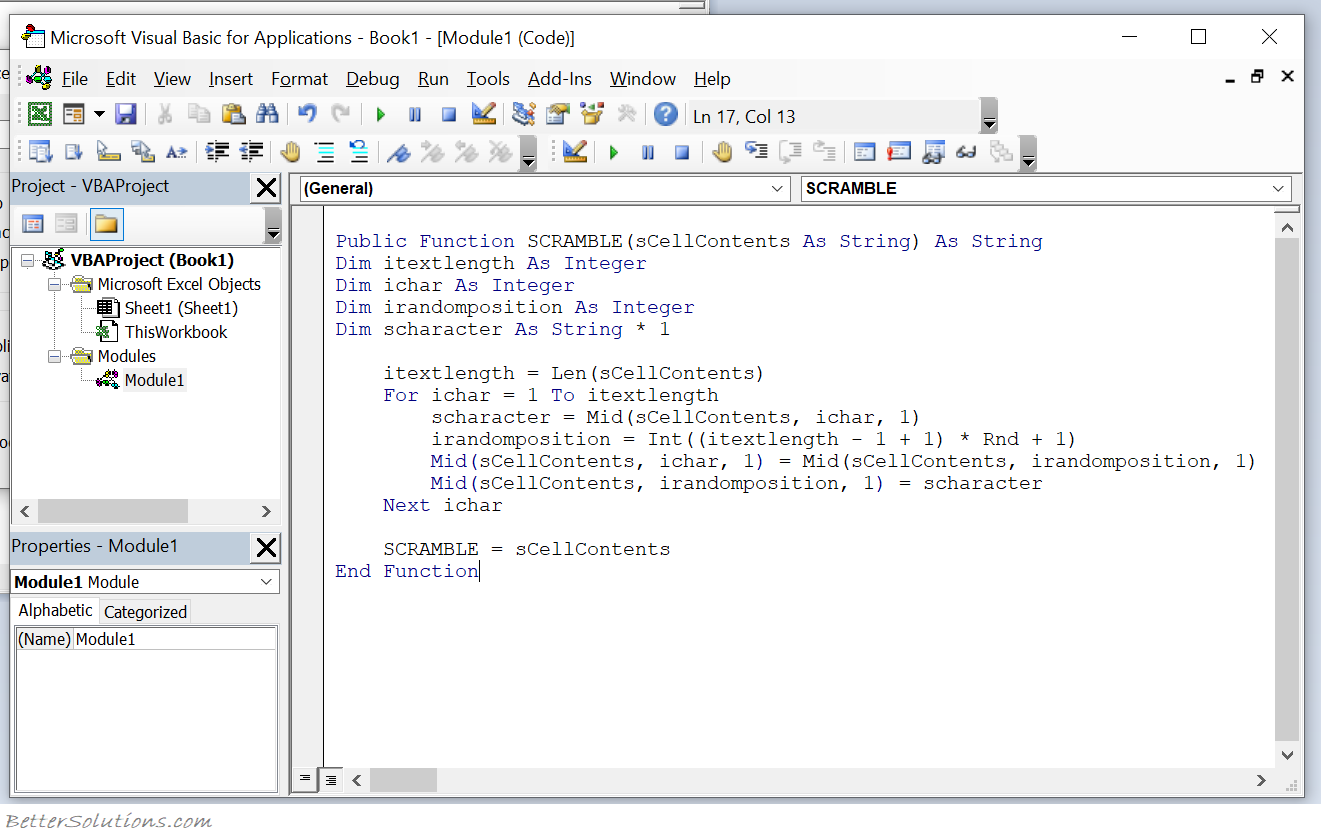Click the List Properties/Methods icon

tap(40, 152)
